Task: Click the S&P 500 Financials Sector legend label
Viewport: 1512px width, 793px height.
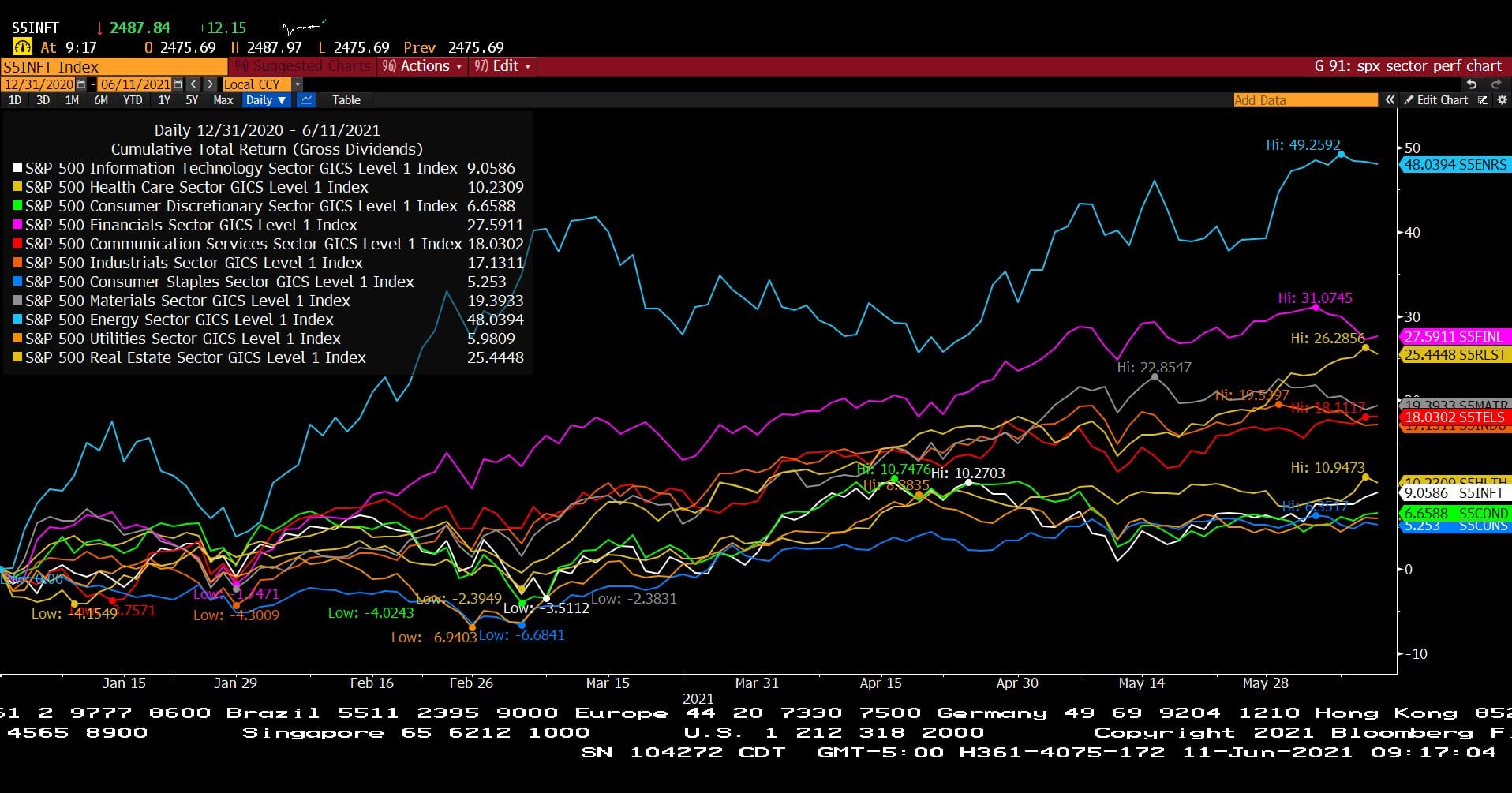Action: (x=191, y=225)
